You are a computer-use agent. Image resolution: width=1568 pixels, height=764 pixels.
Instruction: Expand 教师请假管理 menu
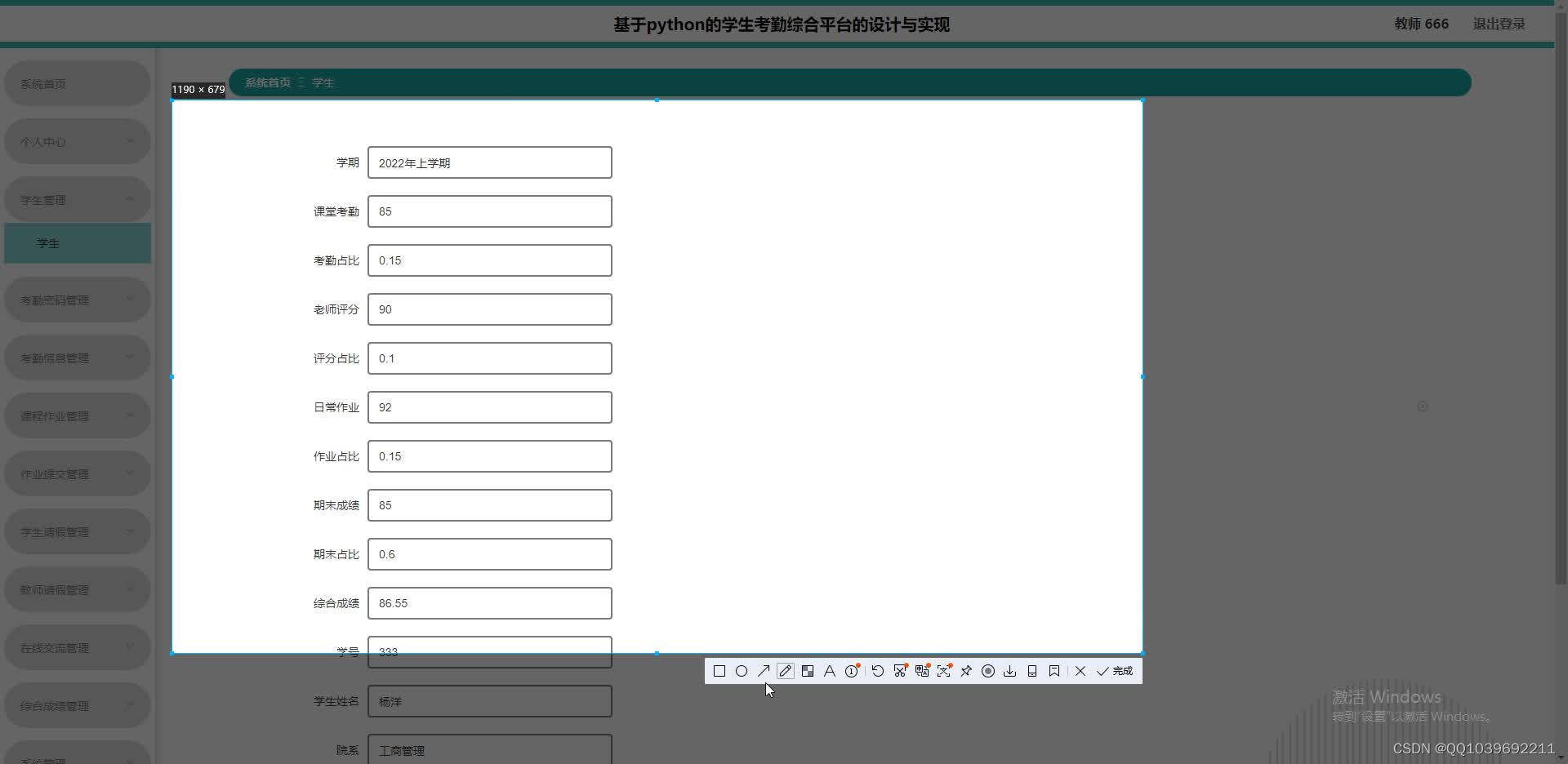pyautogui.click(x=78, y=589)
